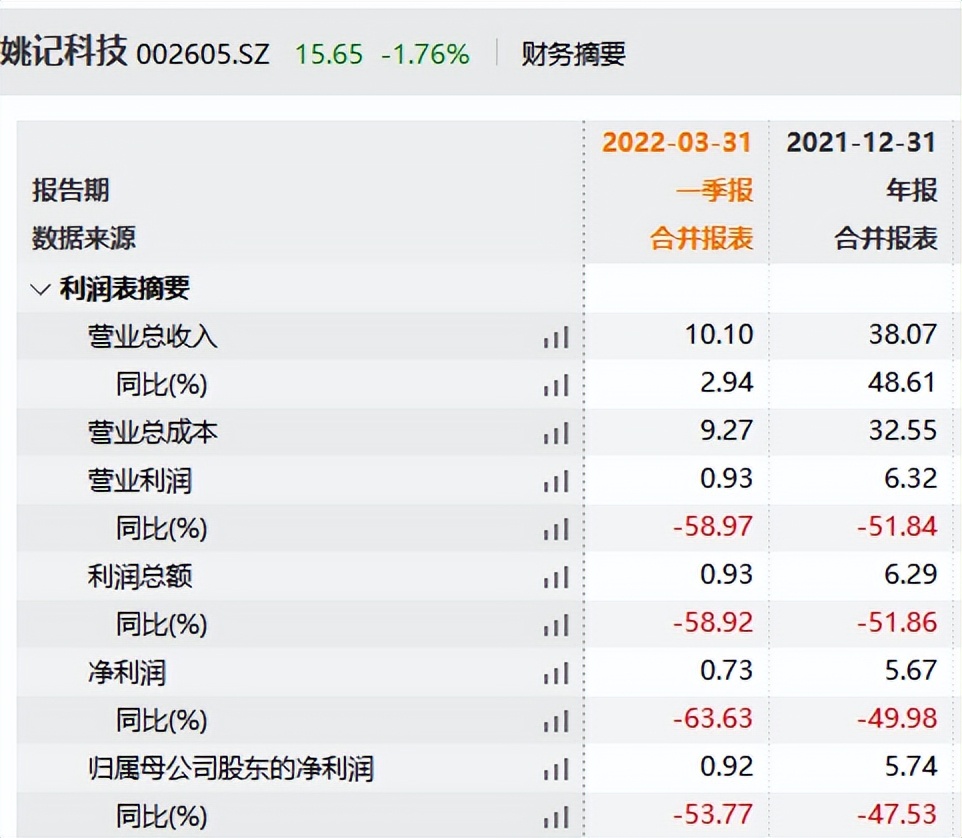
Task: Click operating profit value 6.32
Action: [910, 479]
